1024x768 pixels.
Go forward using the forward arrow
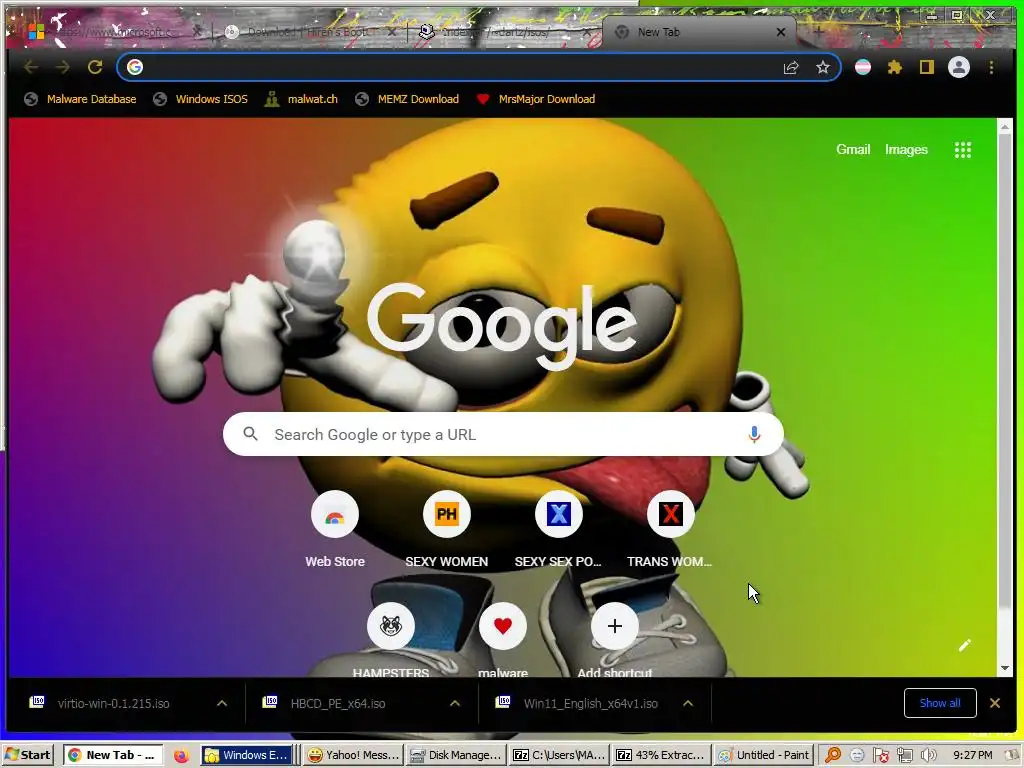pos(63,67)
